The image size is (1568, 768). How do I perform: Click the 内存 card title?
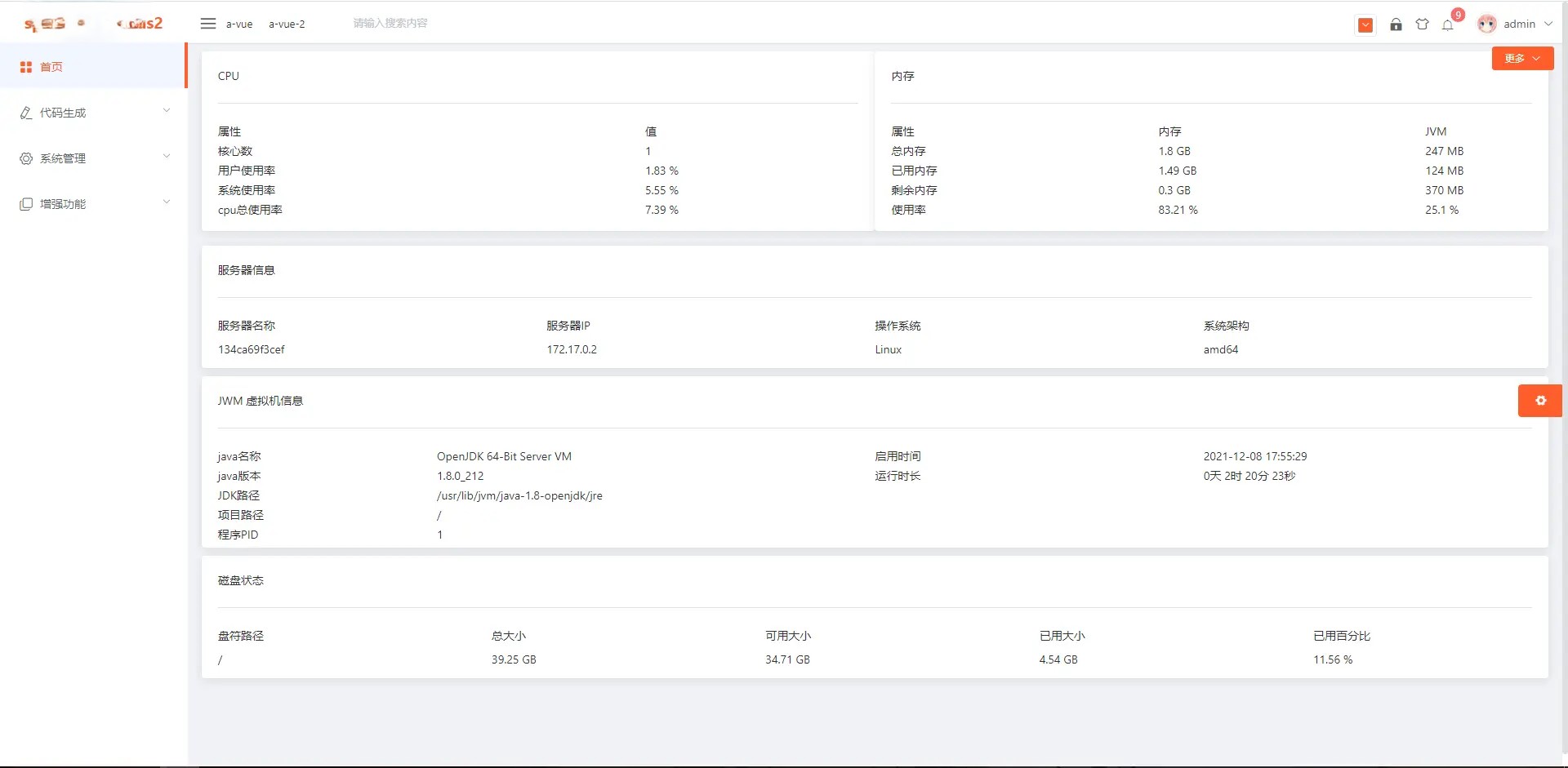coord(902,76)
